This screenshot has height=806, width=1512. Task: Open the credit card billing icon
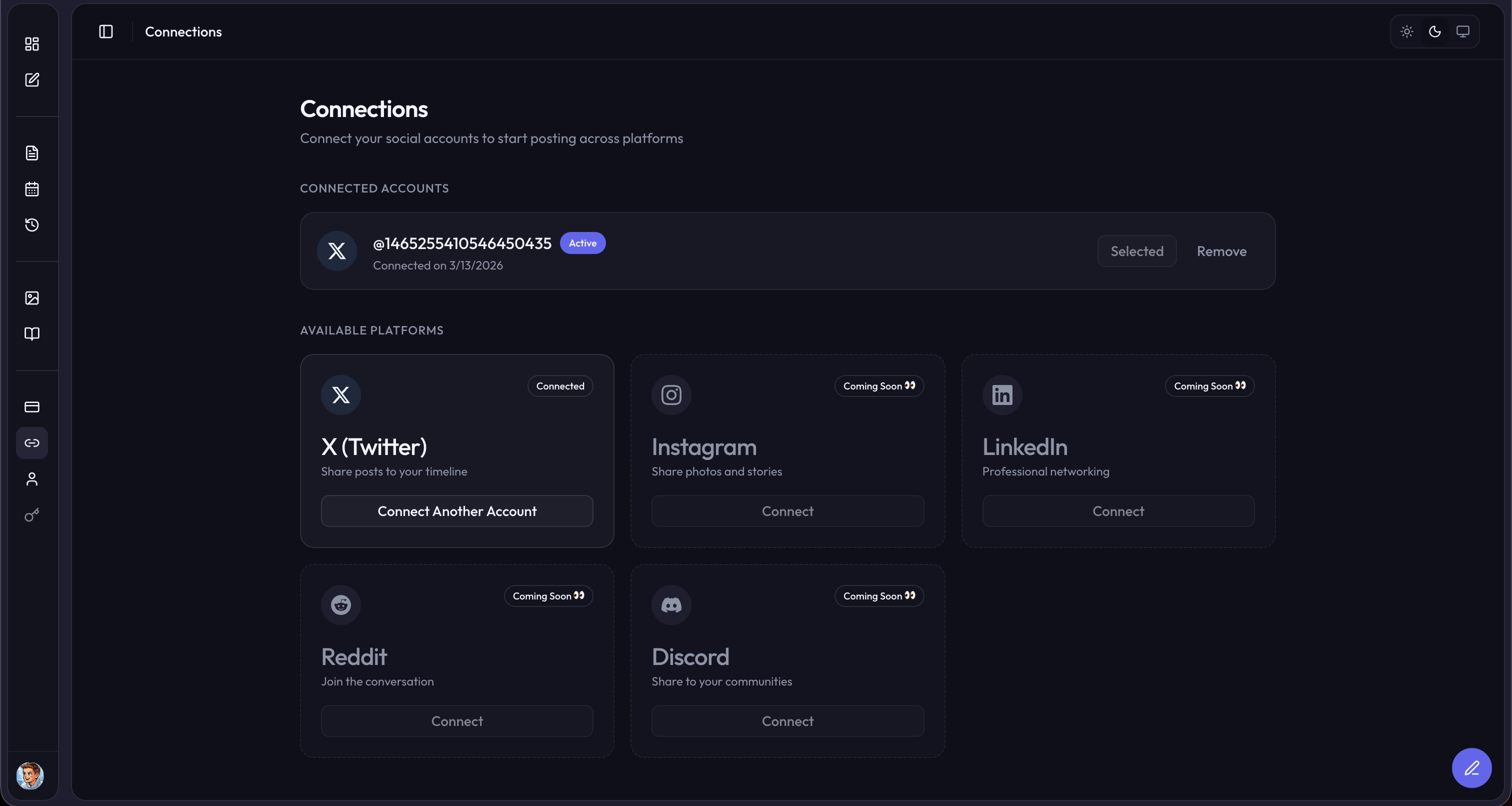(x=31, y=407)
